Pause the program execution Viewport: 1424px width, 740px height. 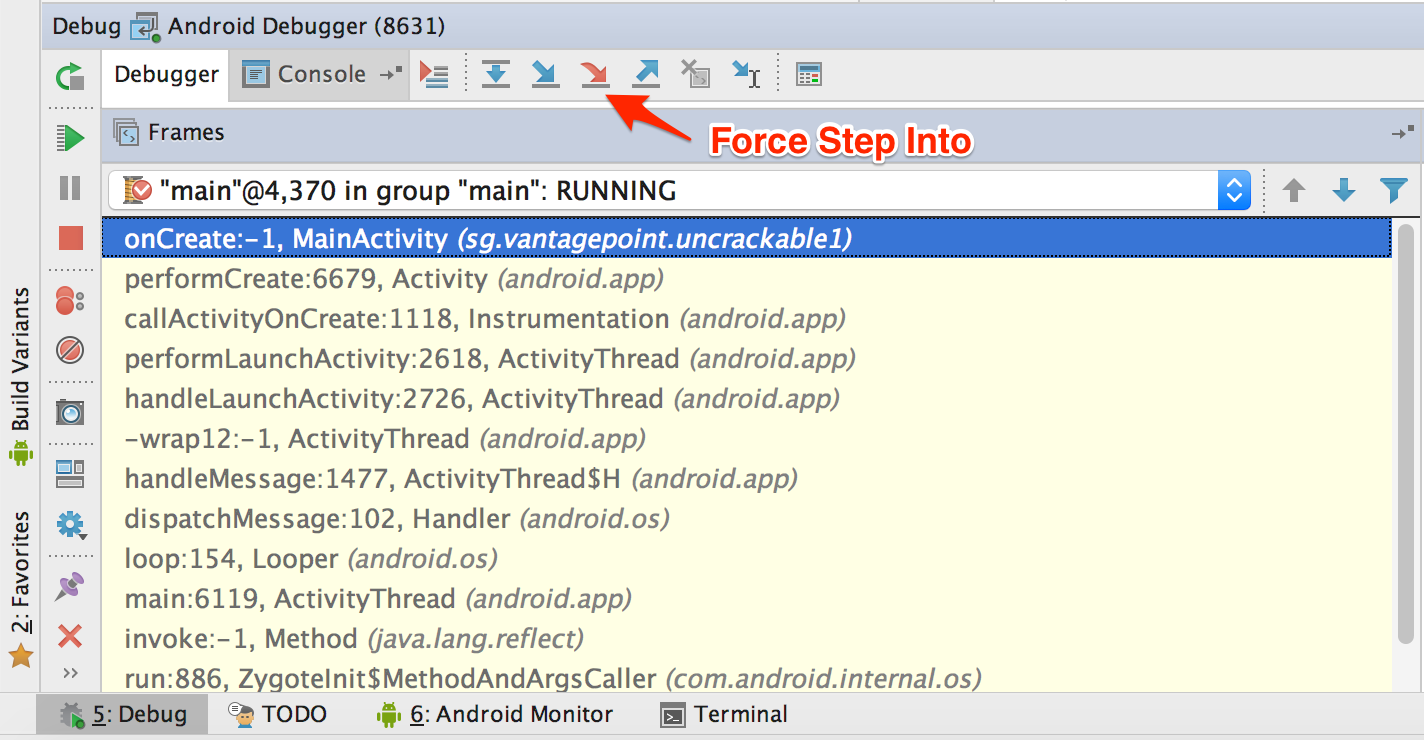(70, 188)
